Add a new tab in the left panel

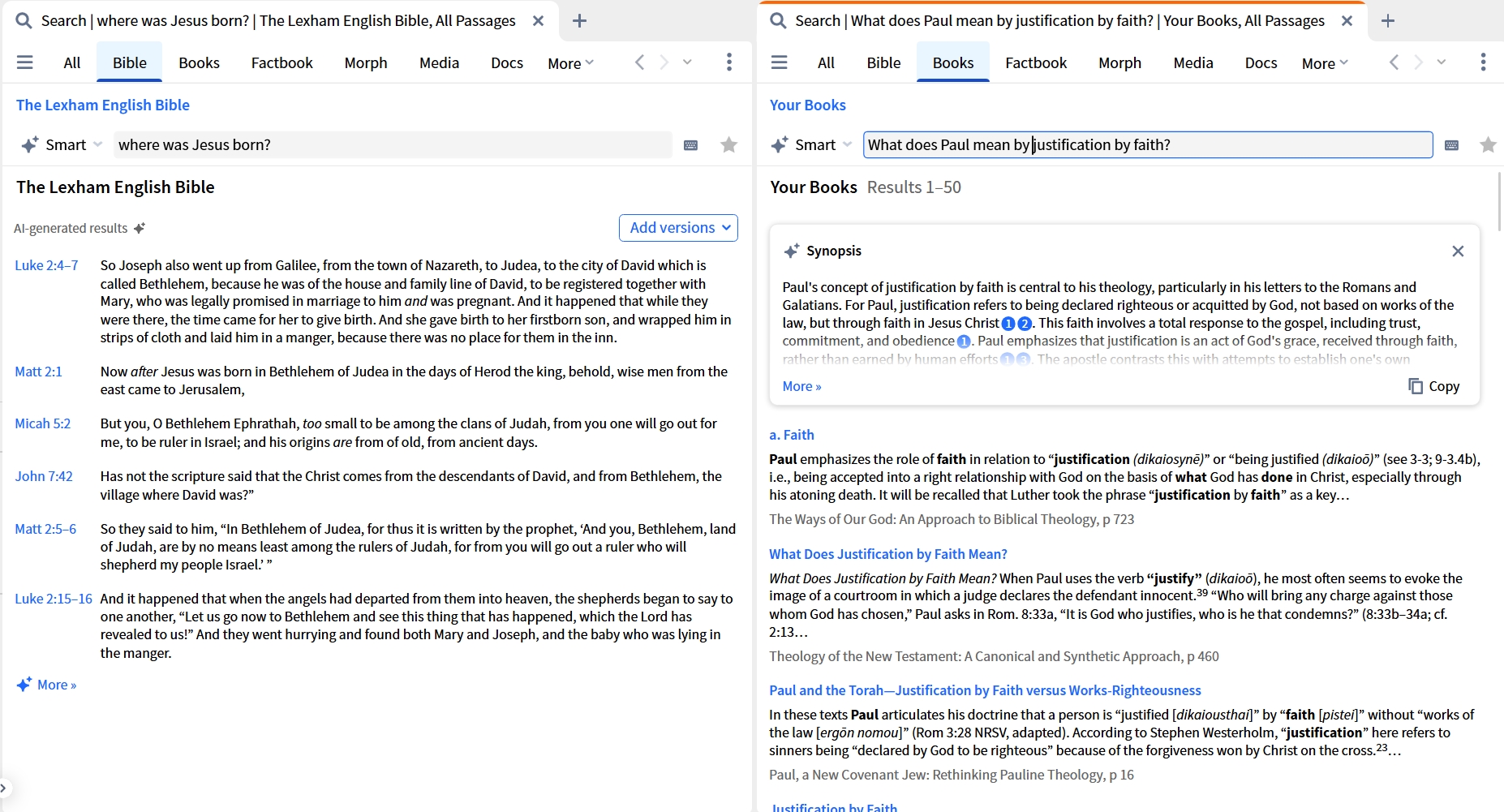[579, 21]
